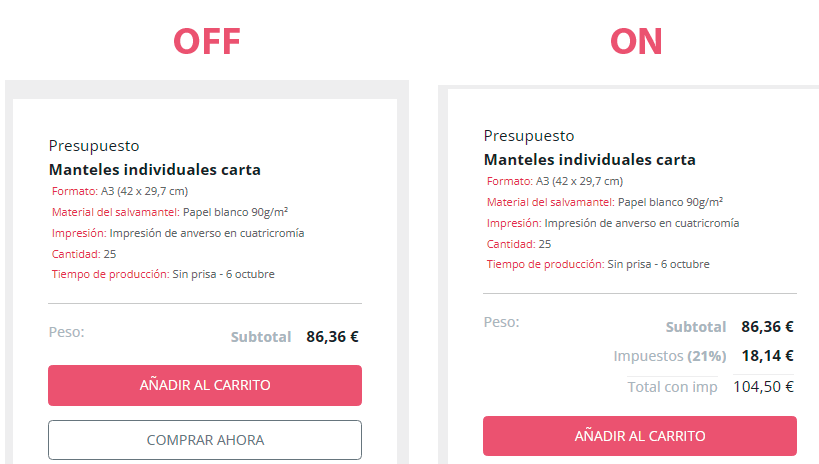Click AÑADIR AL CARRITO in the ON panel
This screenshot has width=819, height=464.
[639, 436]
